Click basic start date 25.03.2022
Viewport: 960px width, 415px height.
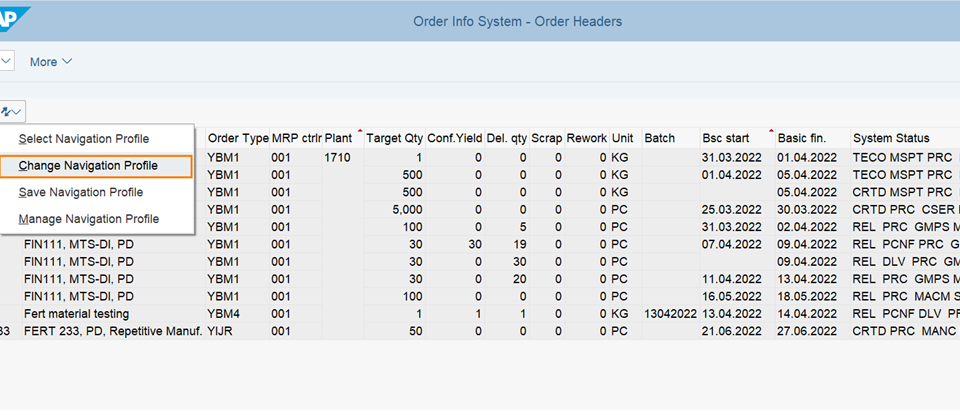(x=732, y=209)
